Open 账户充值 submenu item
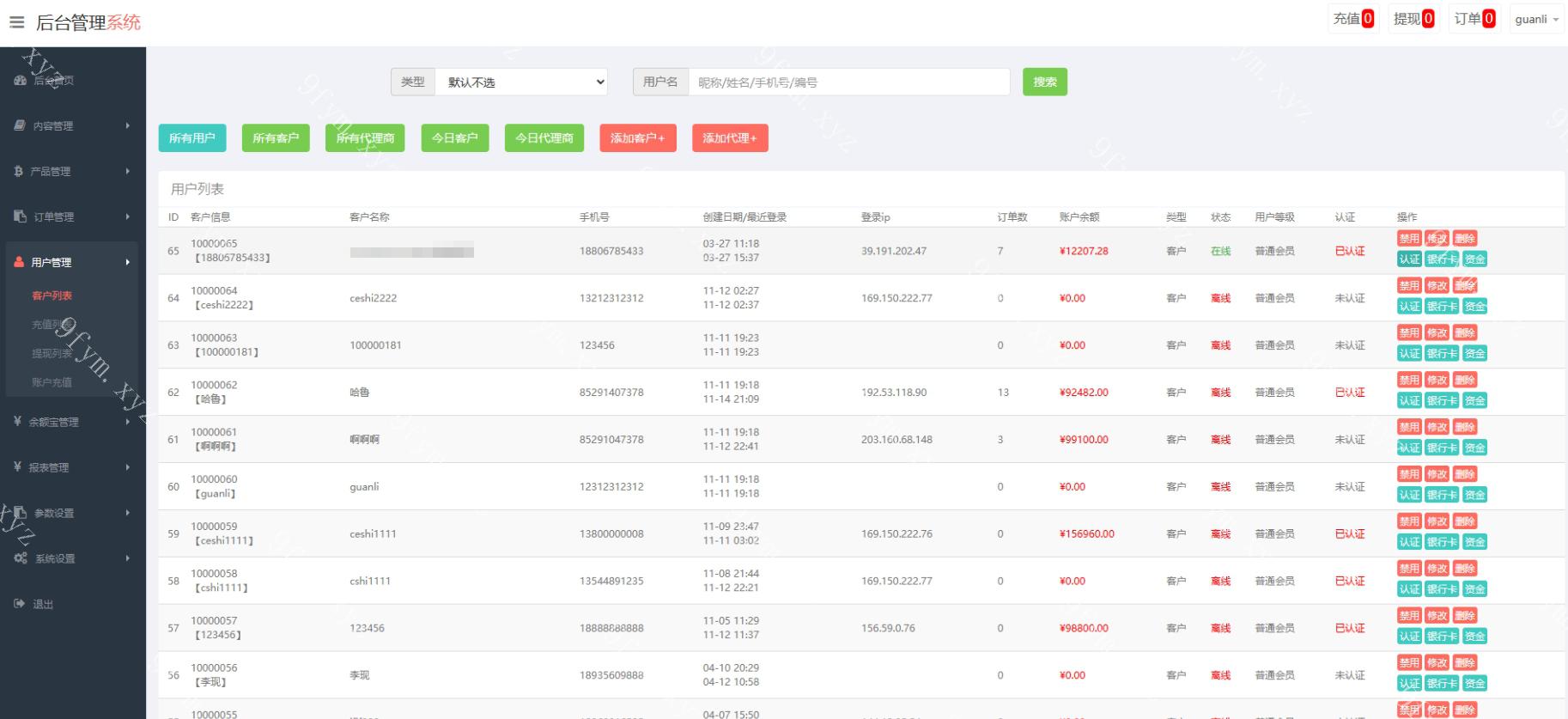Screen dimensions: 1568x719 [52, 382]
